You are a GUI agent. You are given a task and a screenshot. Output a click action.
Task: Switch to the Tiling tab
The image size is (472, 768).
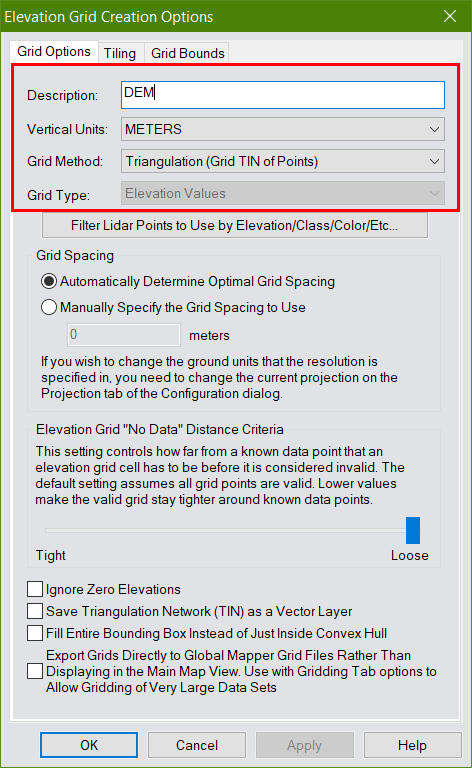click(120, 53)
